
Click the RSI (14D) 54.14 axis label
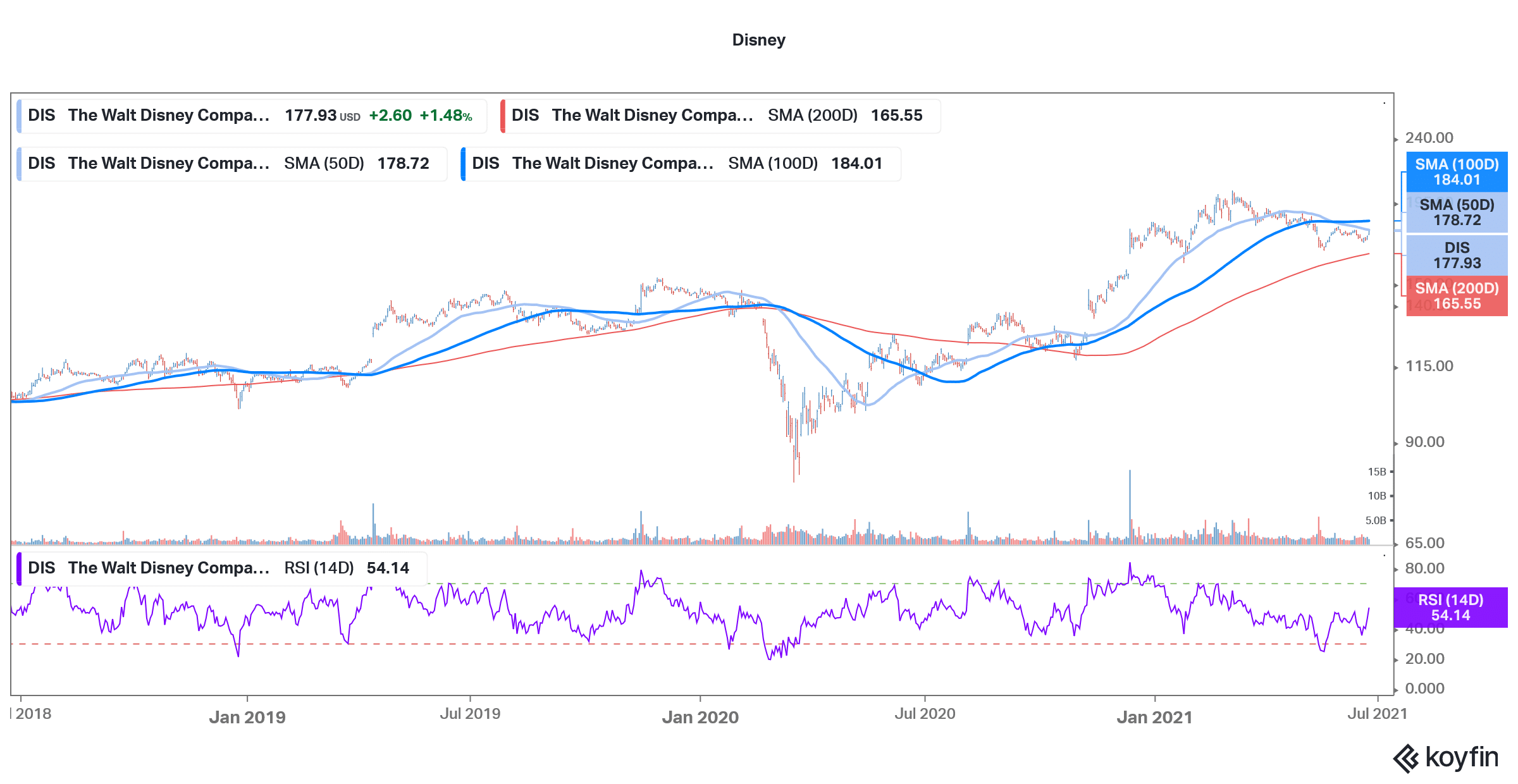coord(1450,608)
